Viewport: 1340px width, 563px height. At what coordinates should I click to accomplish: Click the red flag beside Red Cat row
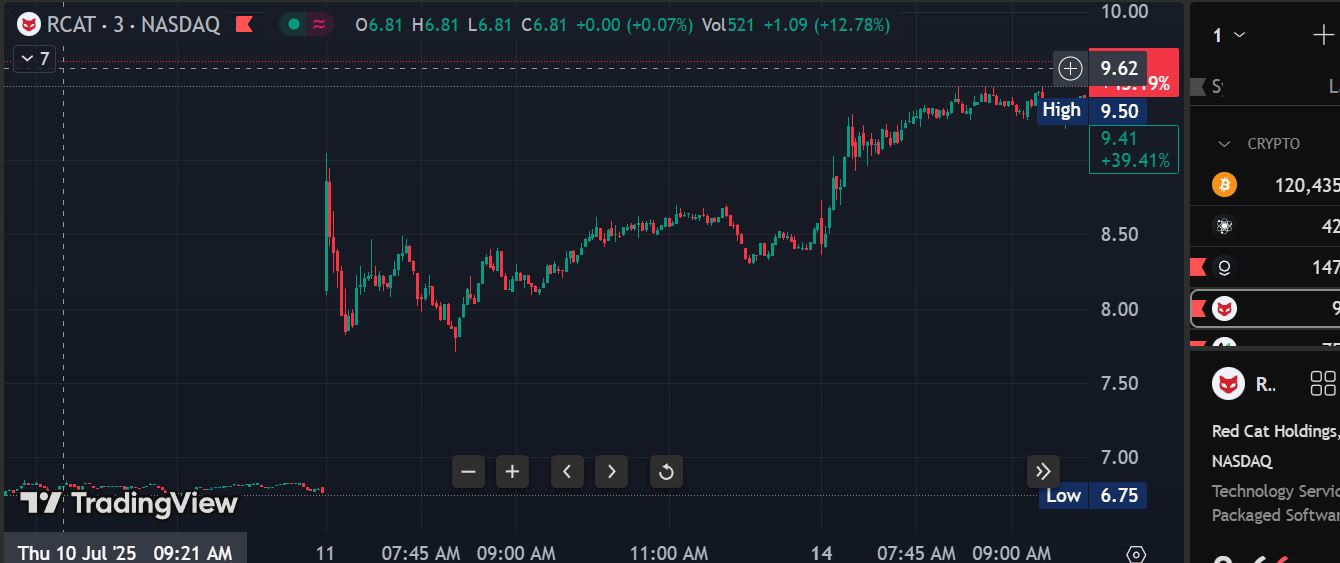(1198, 309)
